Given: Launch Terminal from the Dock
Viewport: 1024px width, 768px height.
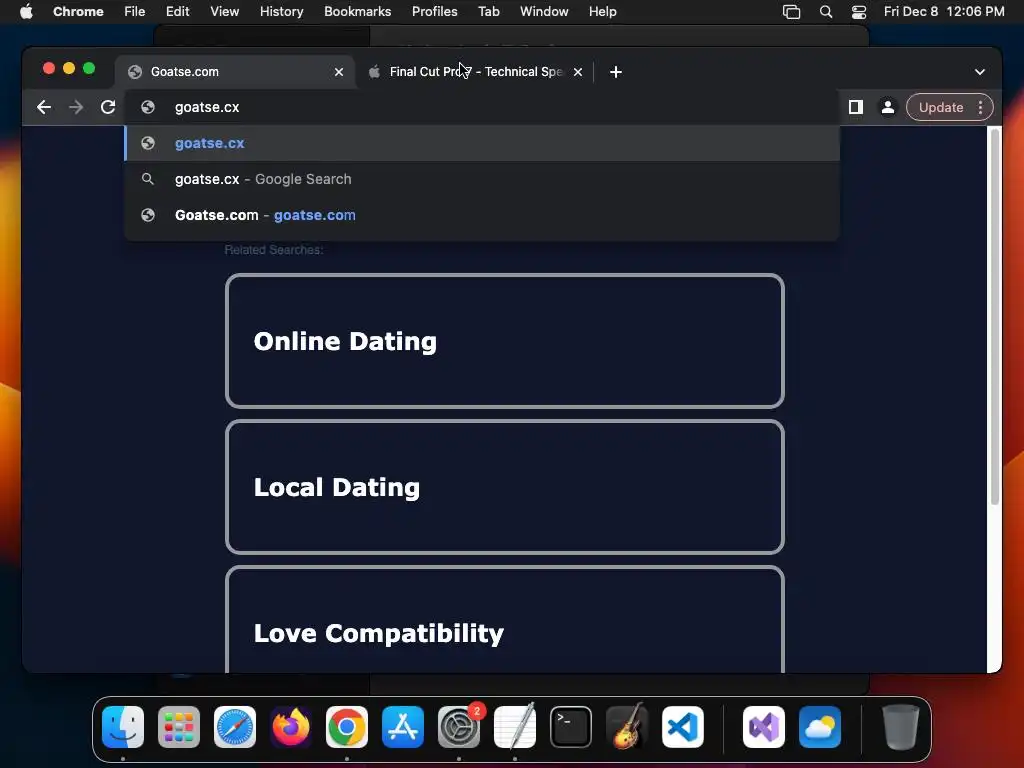Looking at the screenshot, I should pyautogui.click(x=571, y=727).
